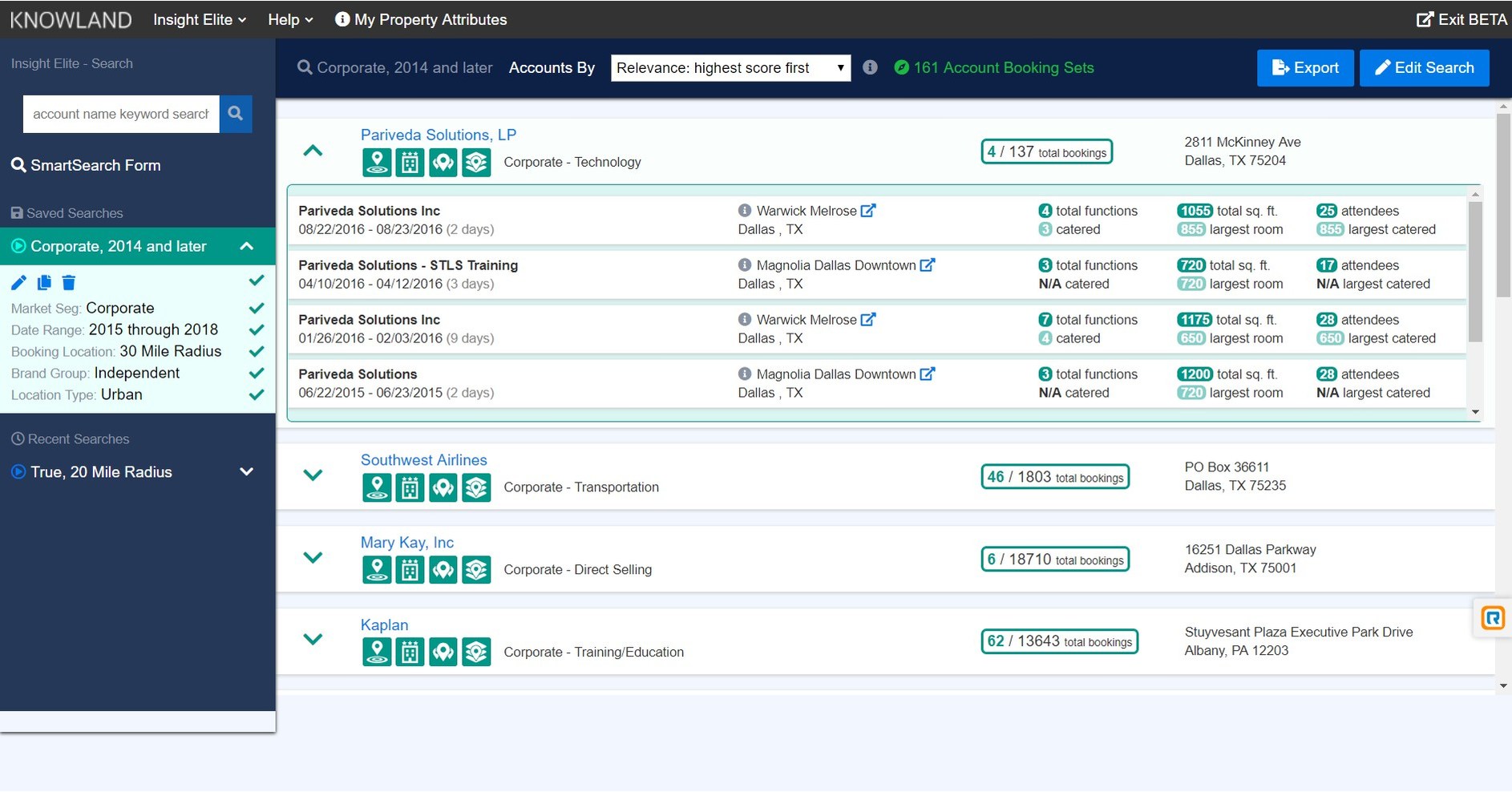Click the account name keyword search field

tap(120, 114)
